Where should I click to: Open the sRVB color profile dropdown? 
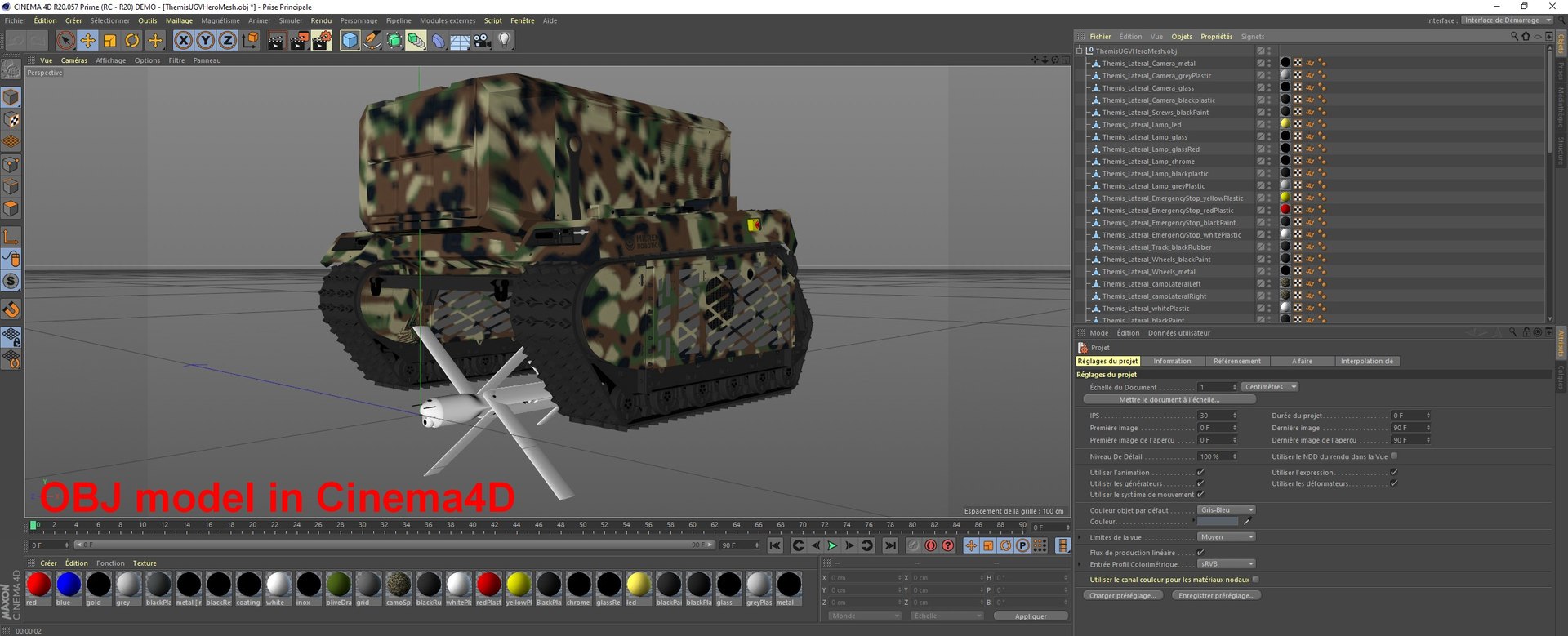pos(1226,564)
